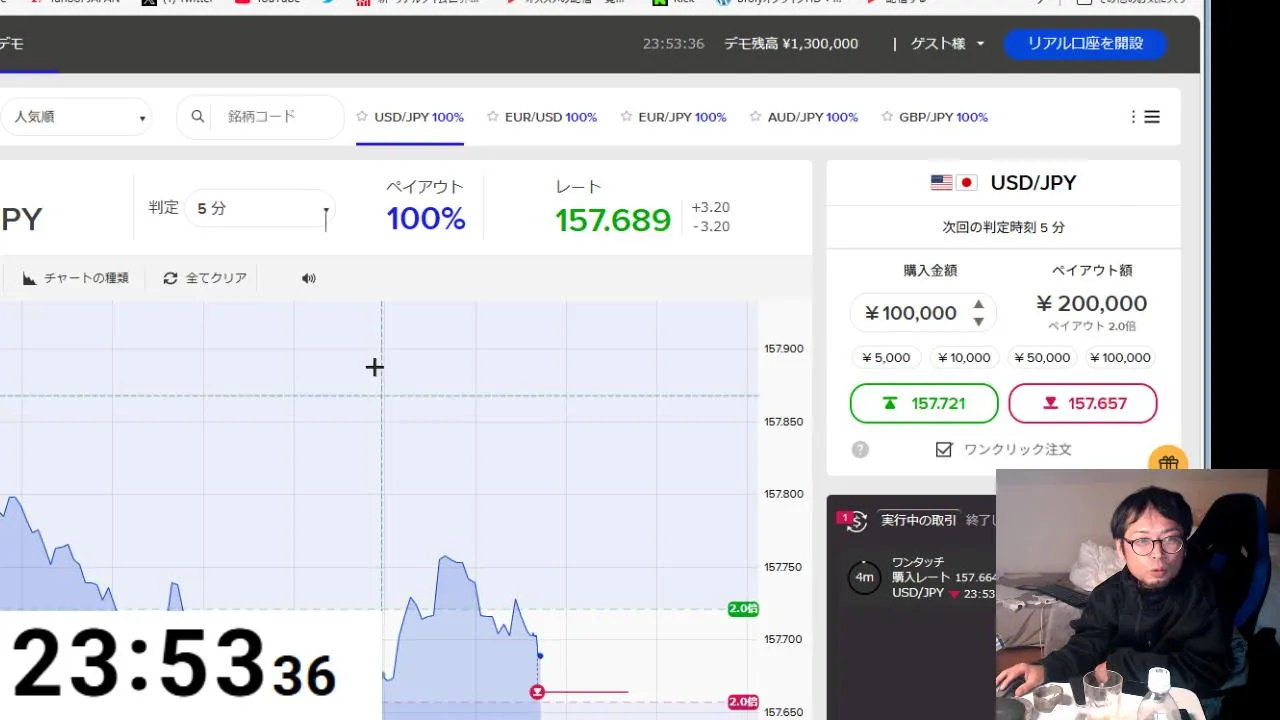Expand the ゲスト様 account menu
Viewport: 1280px width, 720px height.
pos(947,44)
